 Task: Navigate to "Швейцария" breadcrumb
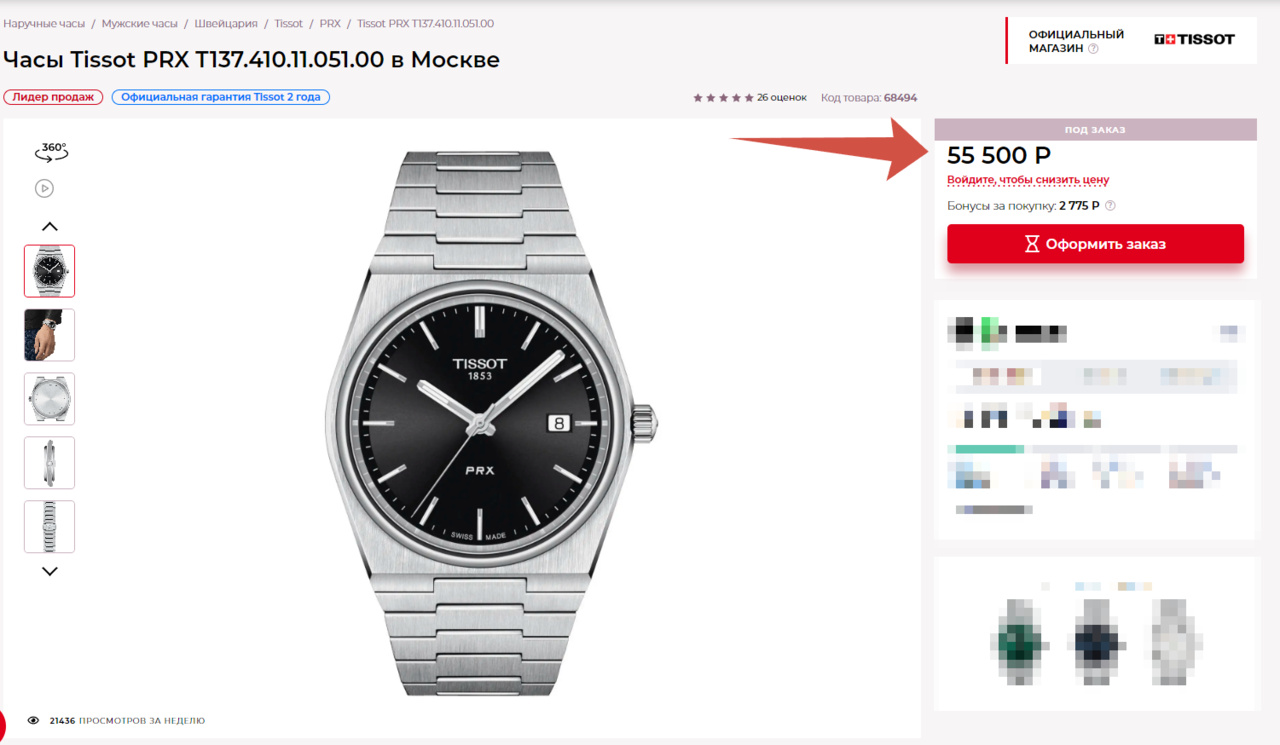click(x=226, y=23)
